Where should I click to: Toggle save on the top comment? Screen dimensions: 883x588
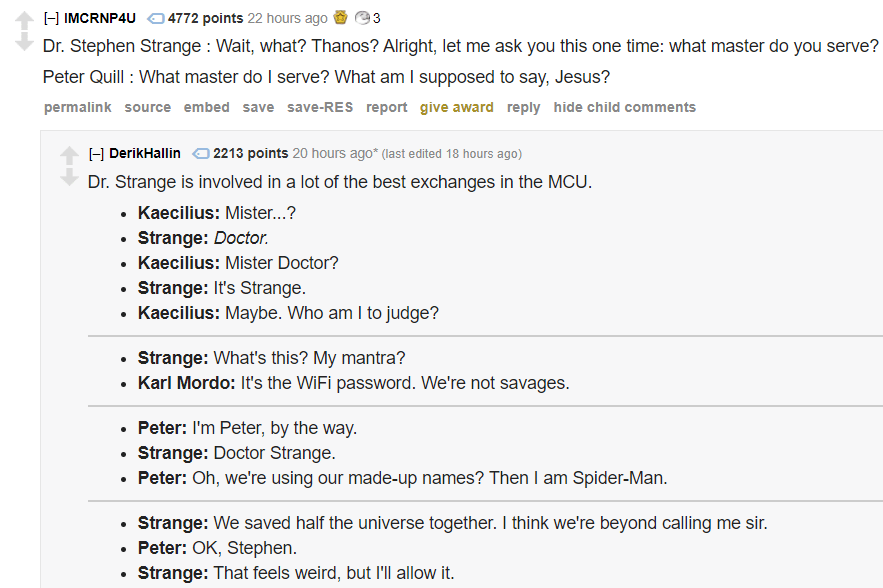click(x=258, y=107)
